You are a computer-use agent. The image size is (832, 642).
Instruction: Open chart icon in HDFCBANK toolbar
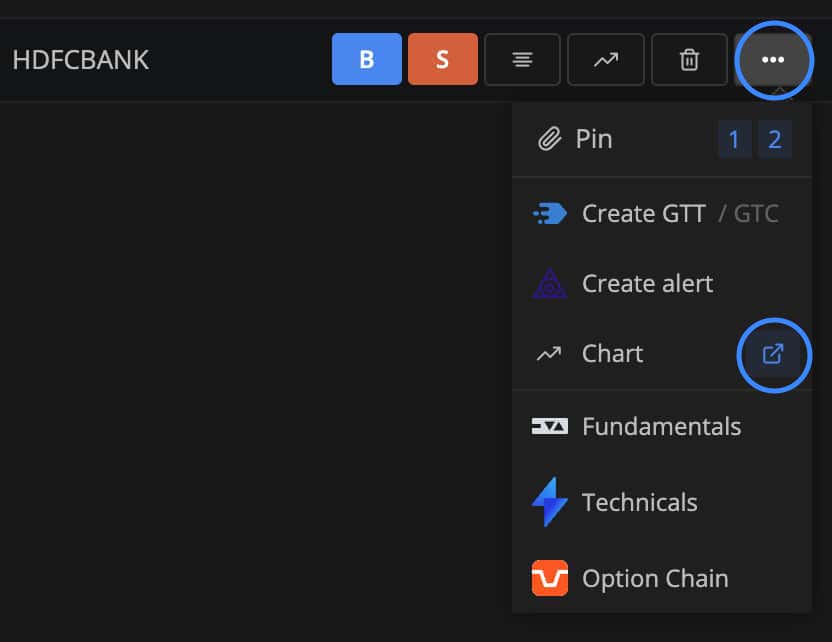click(x=606, y=59)
